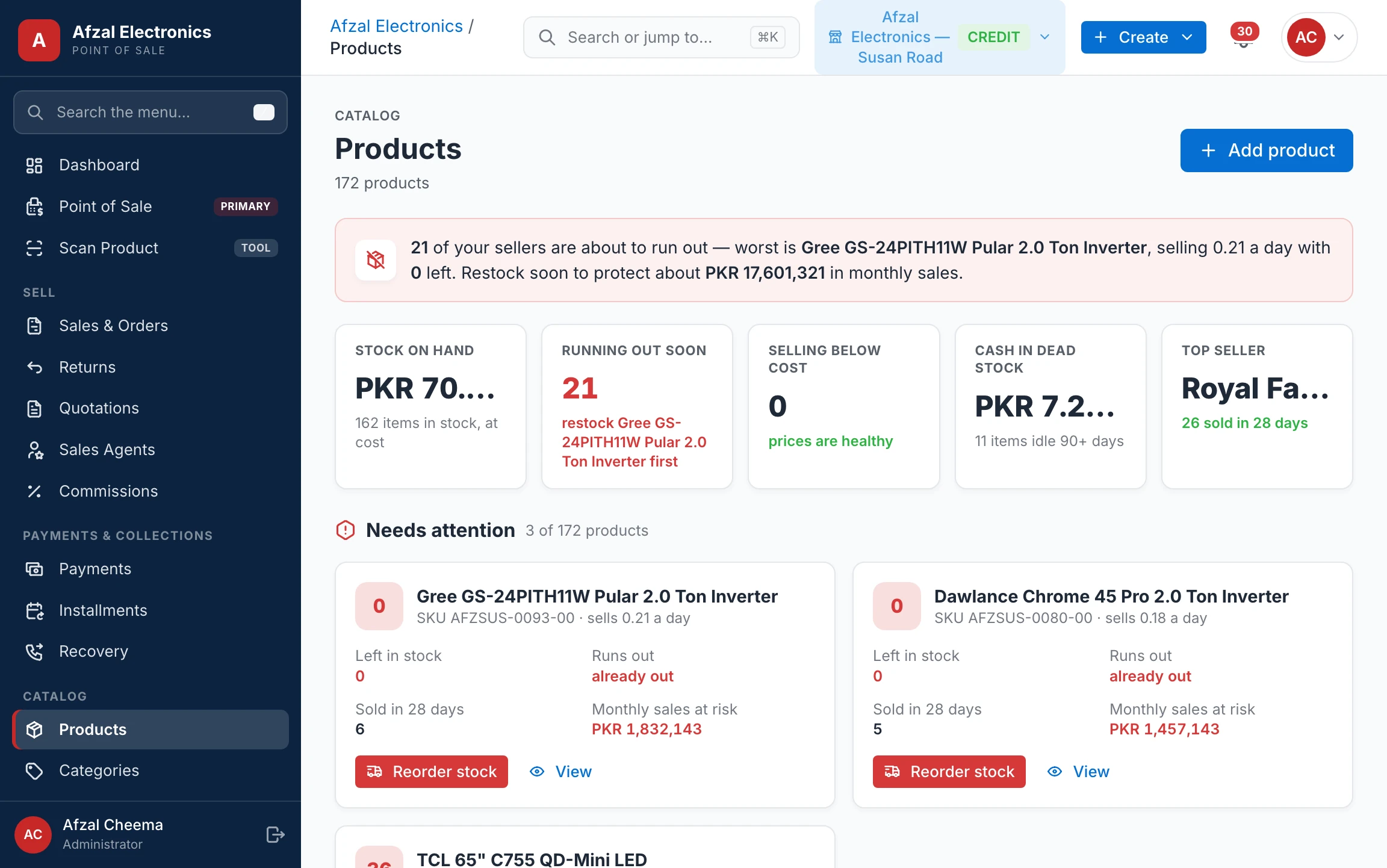This screenshot has height=868, width=1387.
Task: Click the ⌘K shortcut badge
Action: tap(768, 37)
